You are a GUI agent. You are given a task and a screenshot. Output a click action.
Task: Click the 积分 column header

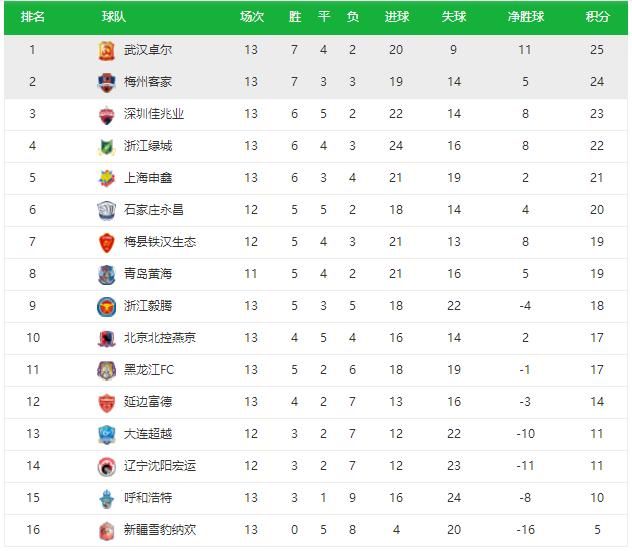[x=597, y=17]
